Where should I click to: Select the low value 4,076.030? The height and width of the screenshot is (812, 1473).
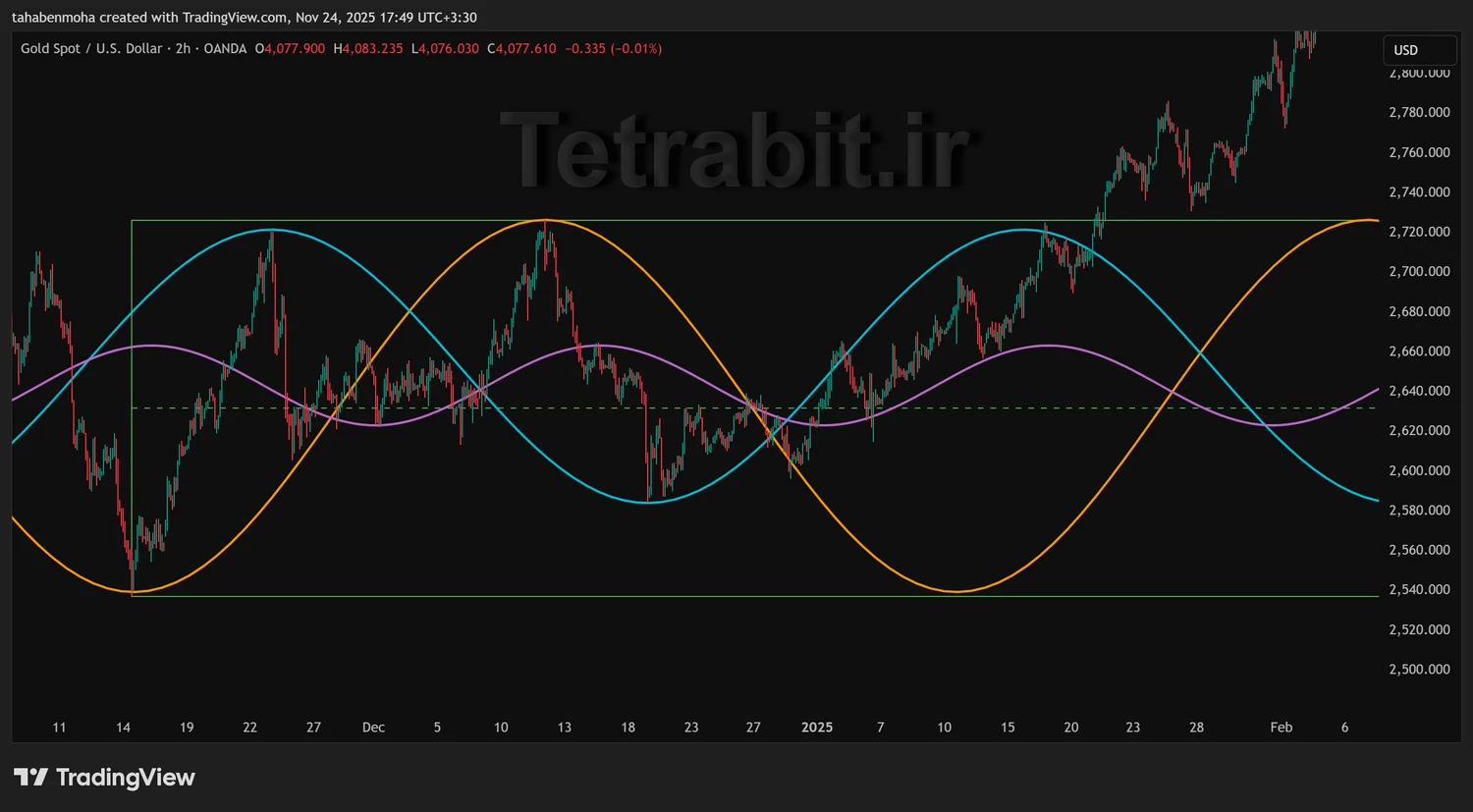tap(449, 48)
